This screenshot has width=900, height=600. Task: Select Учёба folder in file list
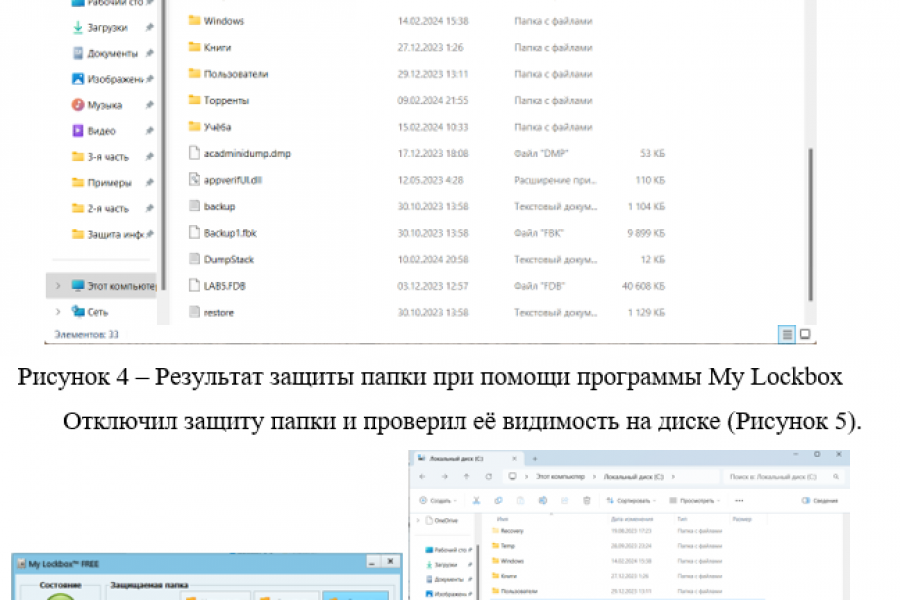210,126
